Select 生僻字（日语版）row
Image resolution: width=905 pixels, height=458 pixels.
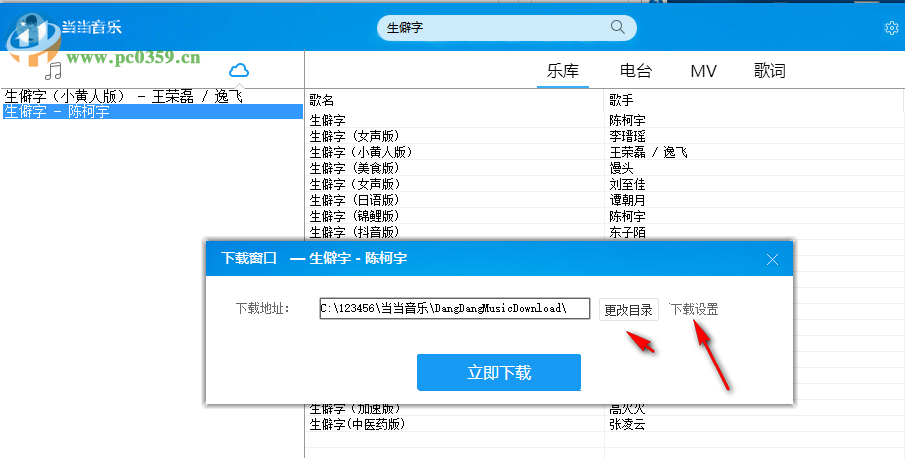(604, 200)
